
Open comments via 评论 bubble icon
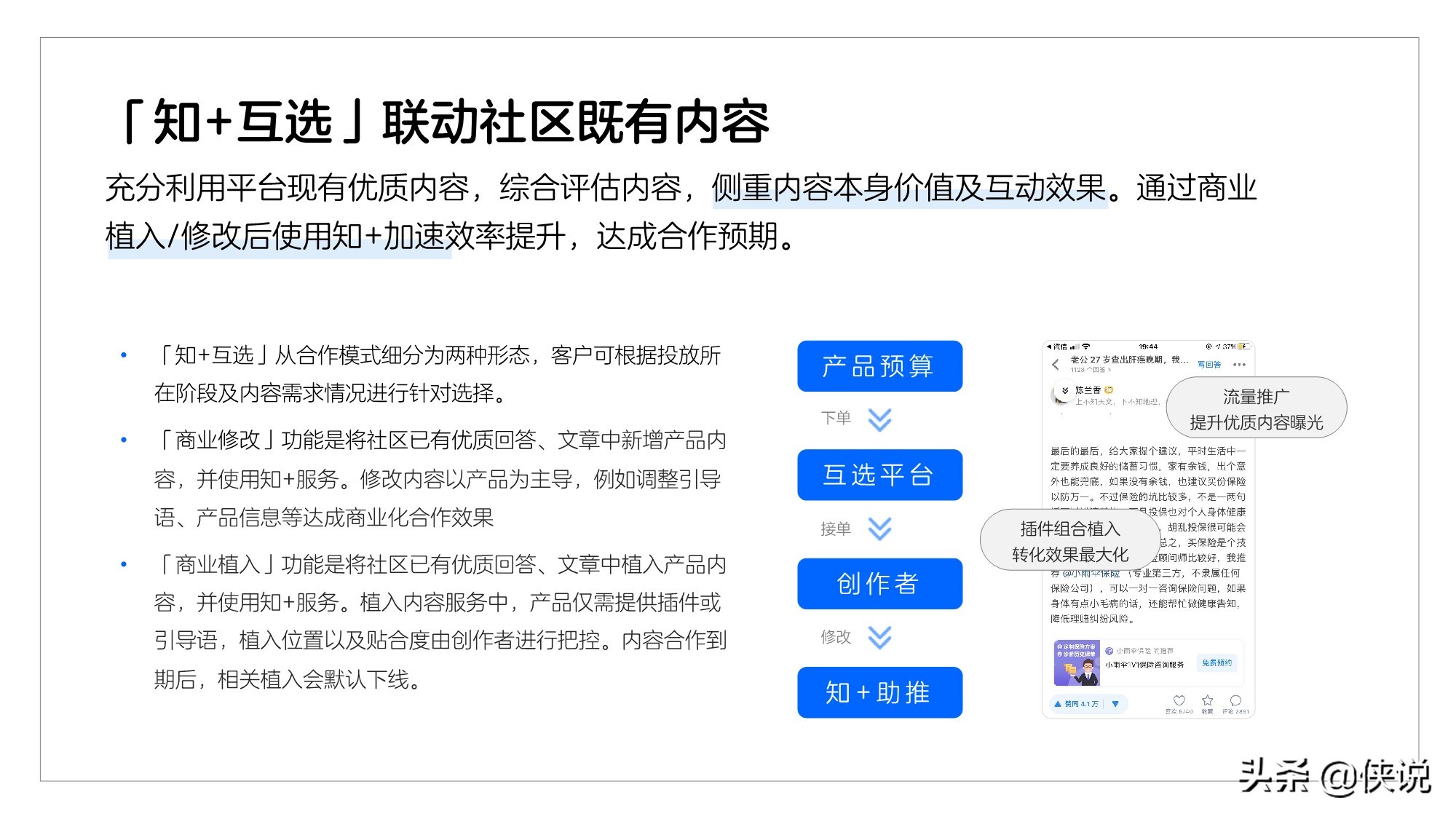(1235, 700)
